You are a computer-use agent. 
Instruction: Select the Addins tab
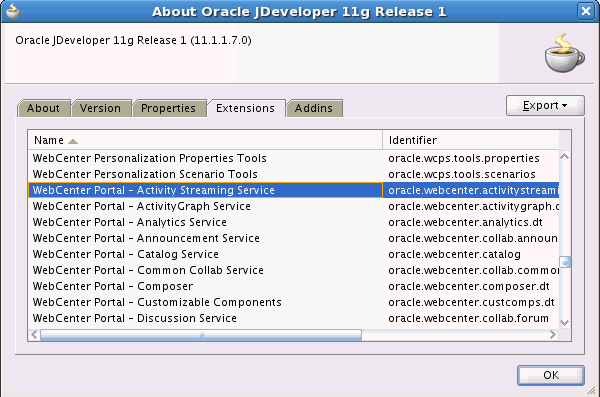point(314,108)
